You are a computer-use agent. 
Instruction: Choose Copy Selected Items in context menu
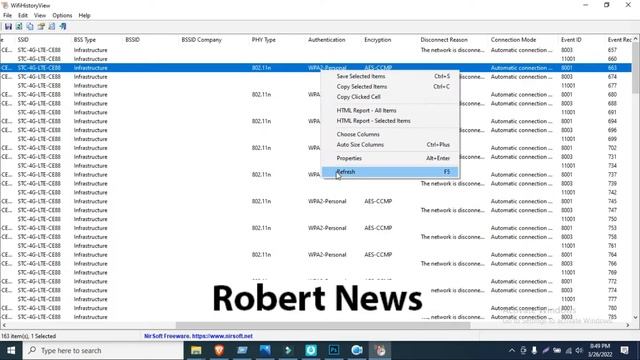pyautogui.click(x=390, y=87)
